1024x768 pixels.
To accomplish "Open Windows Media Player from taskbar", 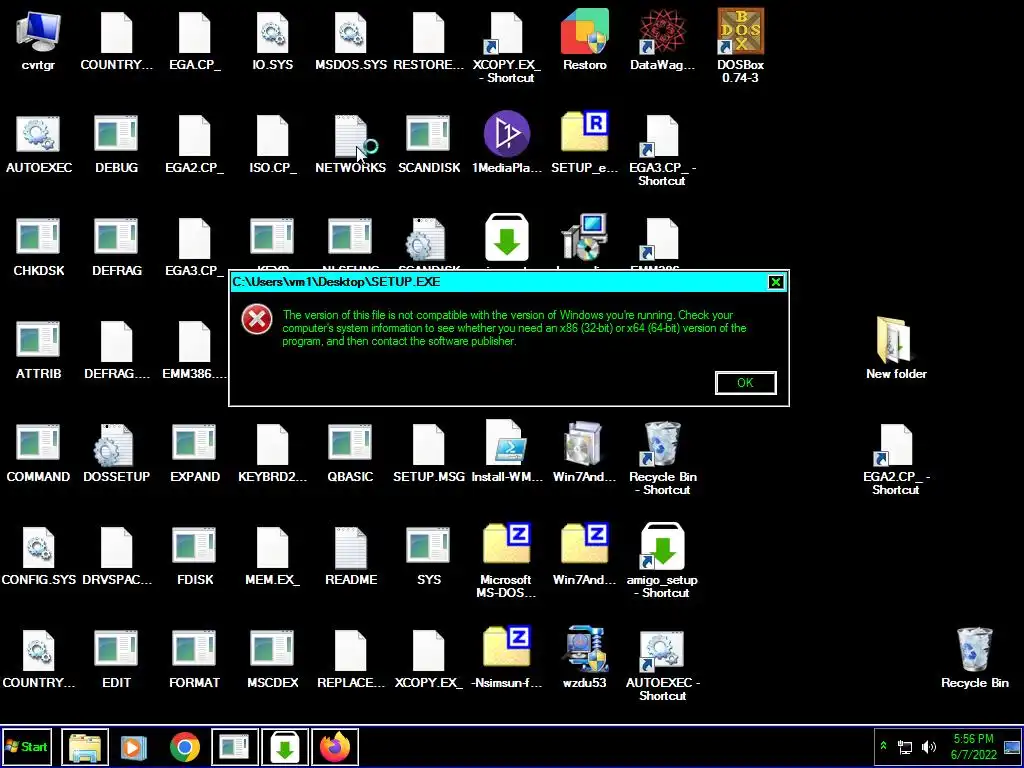I will coord(134,746).
